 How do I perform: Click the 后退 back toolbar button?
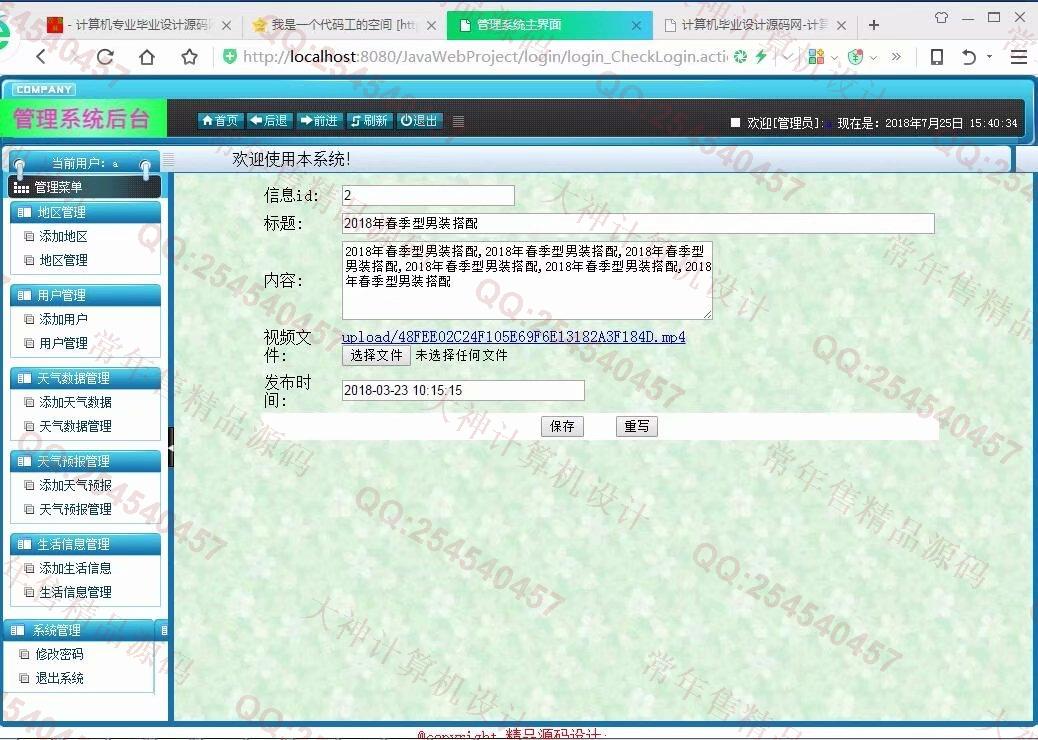point(269,120)
